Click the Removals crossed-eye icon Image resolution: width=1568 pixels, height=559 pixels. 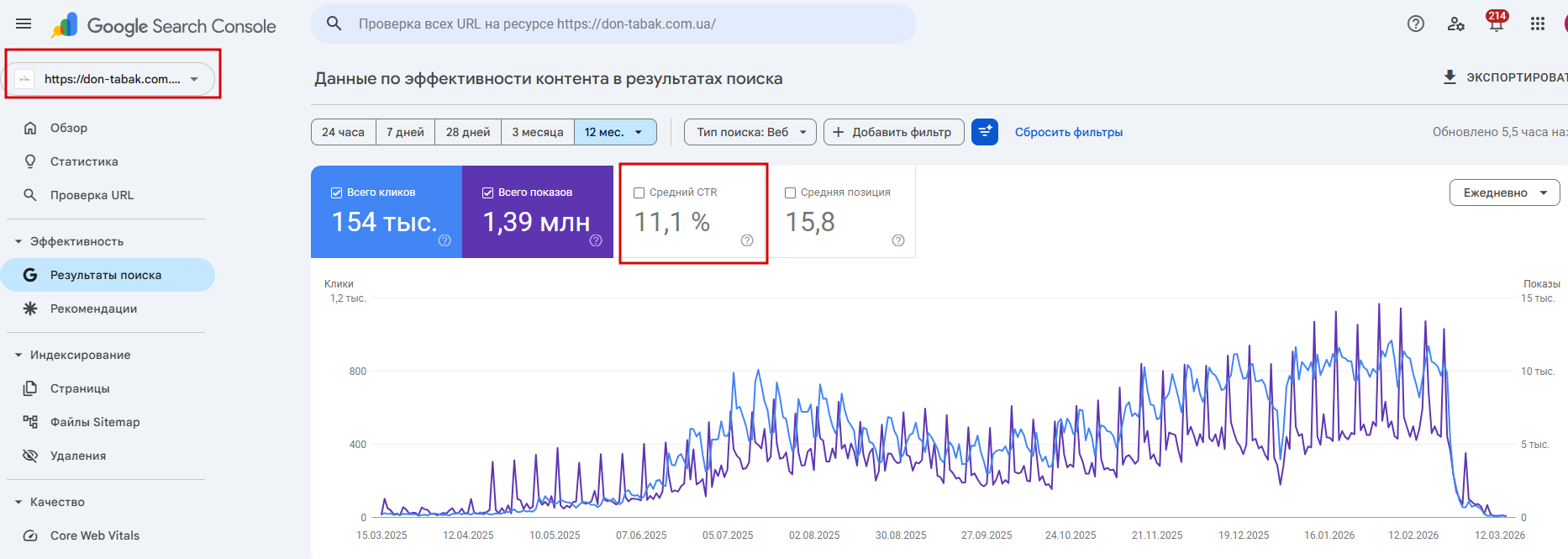click(x=30, y=456)
